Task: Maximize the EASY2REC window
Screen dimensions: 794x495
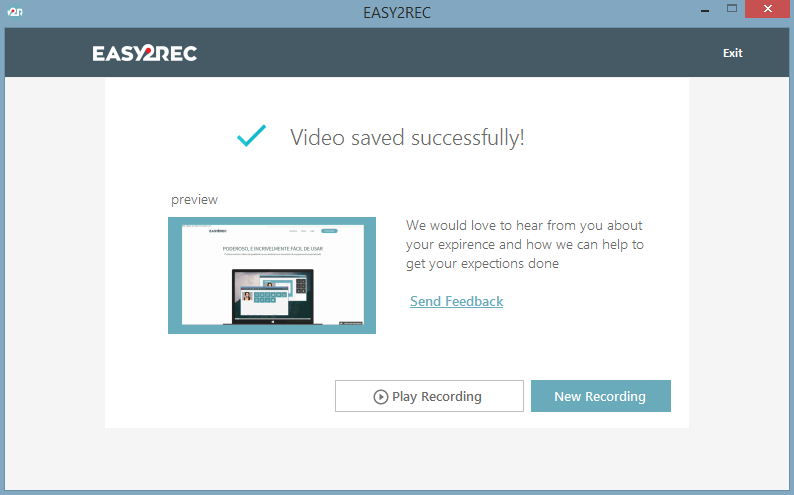Action: 731,9
